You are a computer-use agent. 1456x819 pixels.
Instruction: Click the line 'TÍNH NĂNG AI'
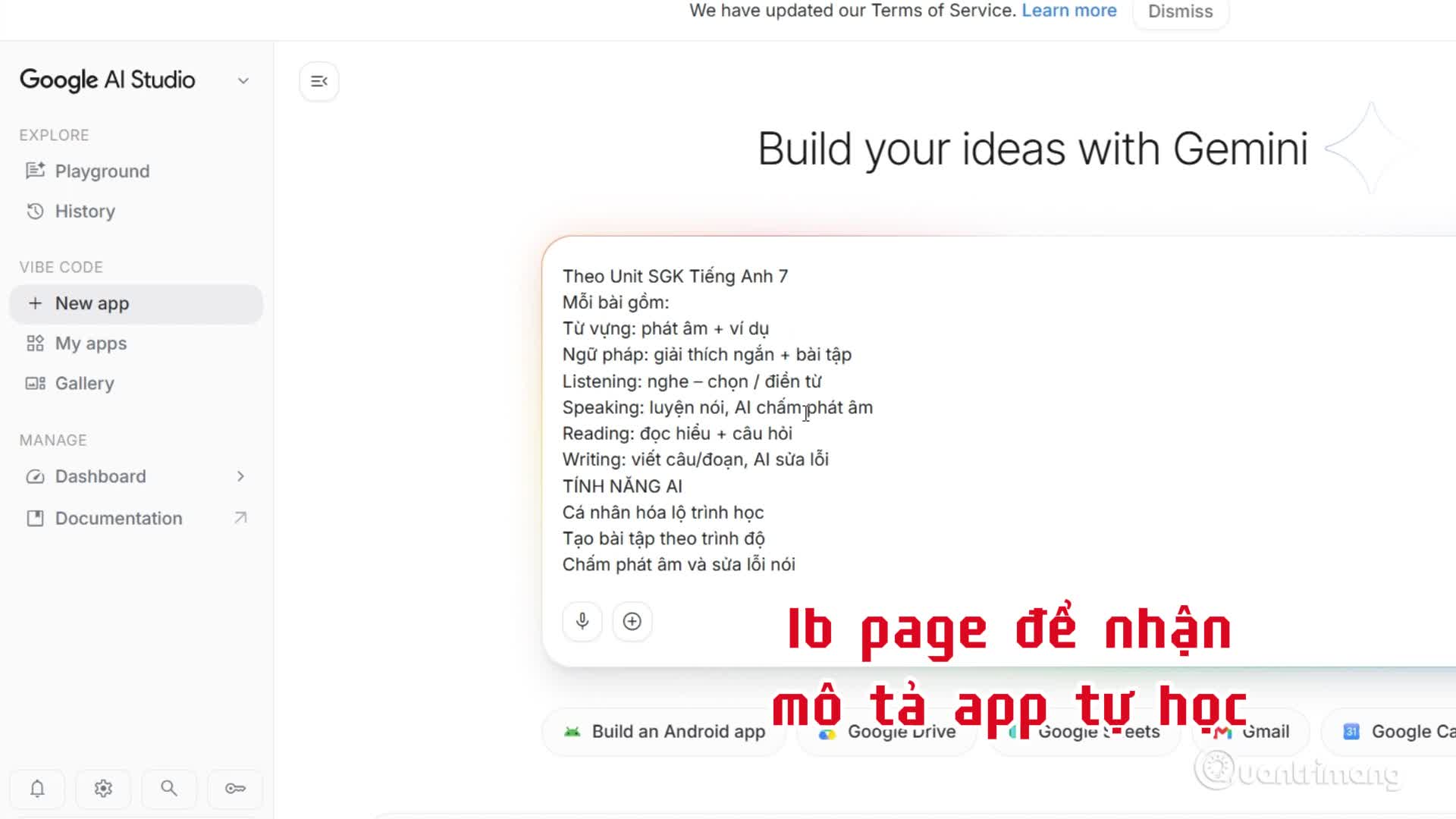click(622, 486)
